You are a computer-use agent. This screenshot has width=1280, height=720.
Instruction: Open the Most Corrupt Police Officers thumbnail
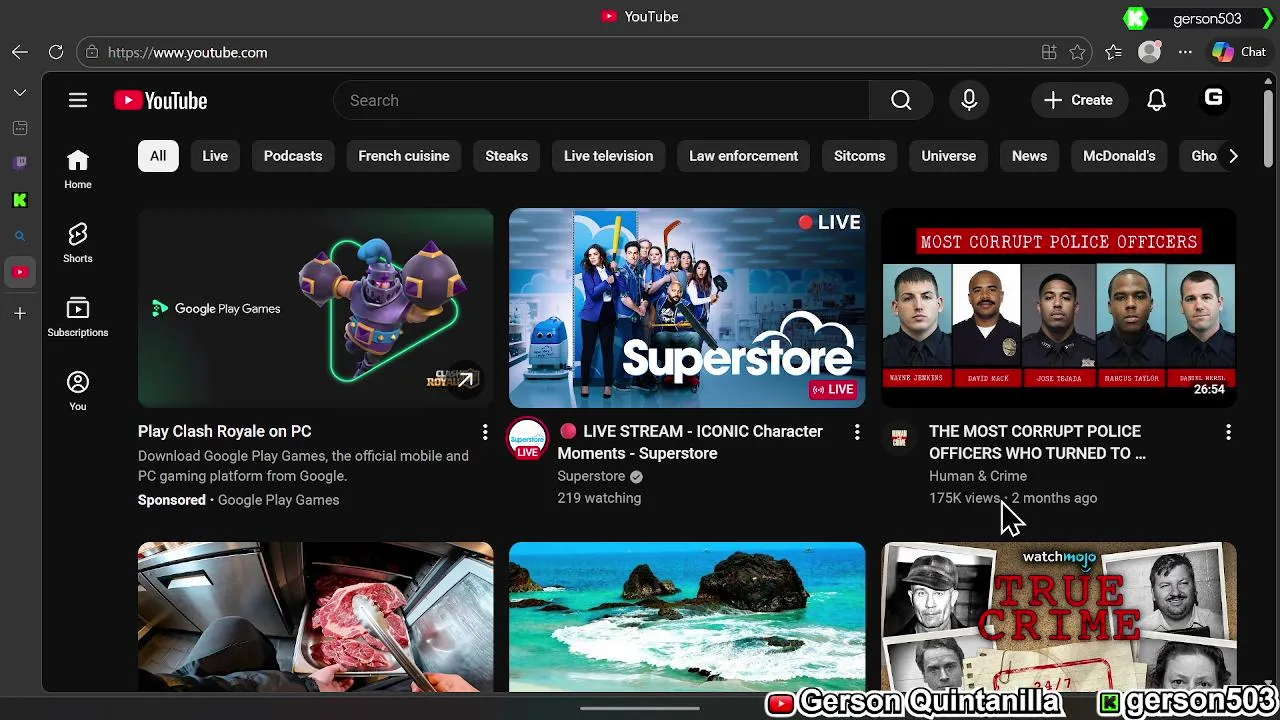tap(1059, 308)
